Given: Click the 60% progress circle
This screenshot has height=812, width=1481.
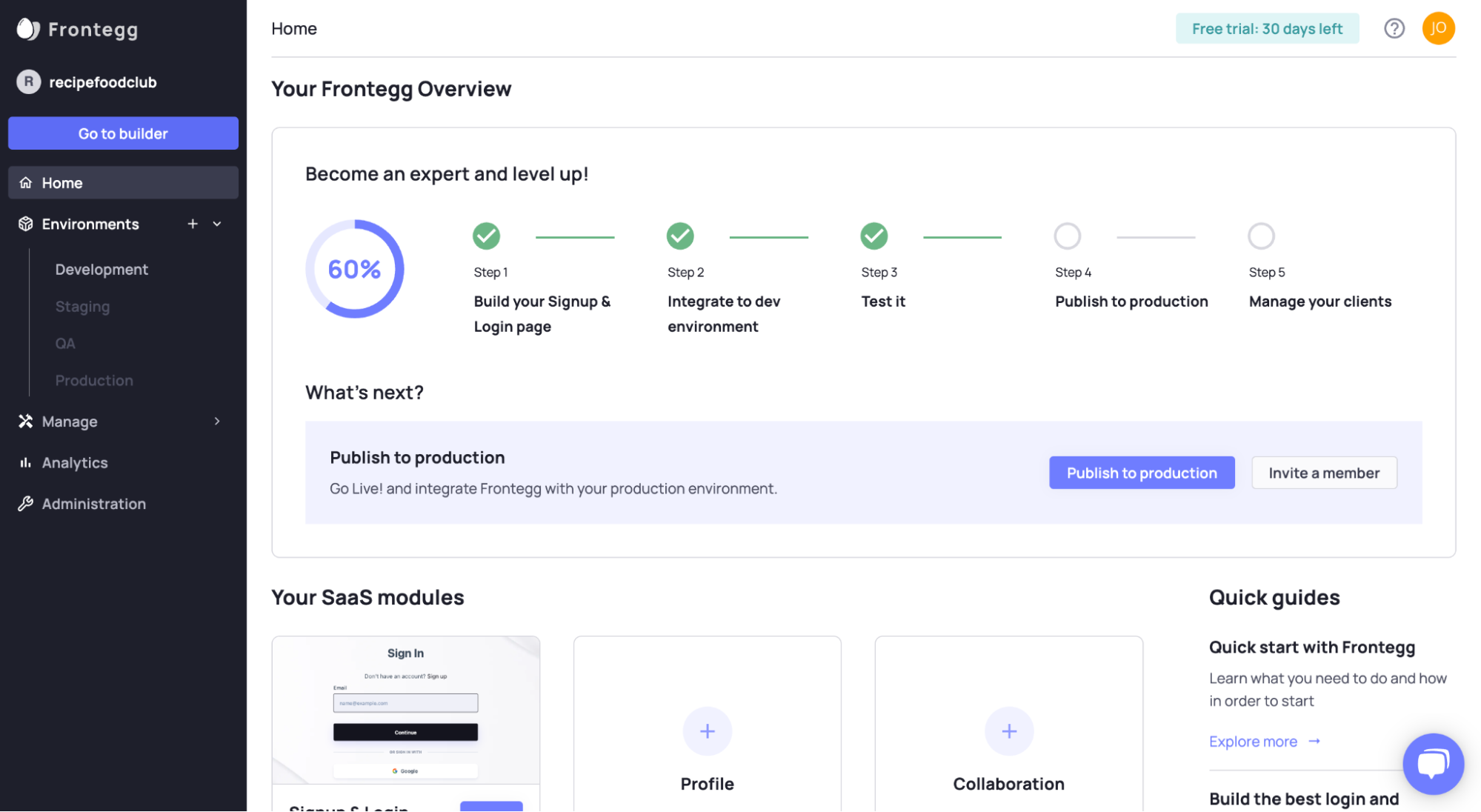Looking at the screenshot, I should pos(355,268).
